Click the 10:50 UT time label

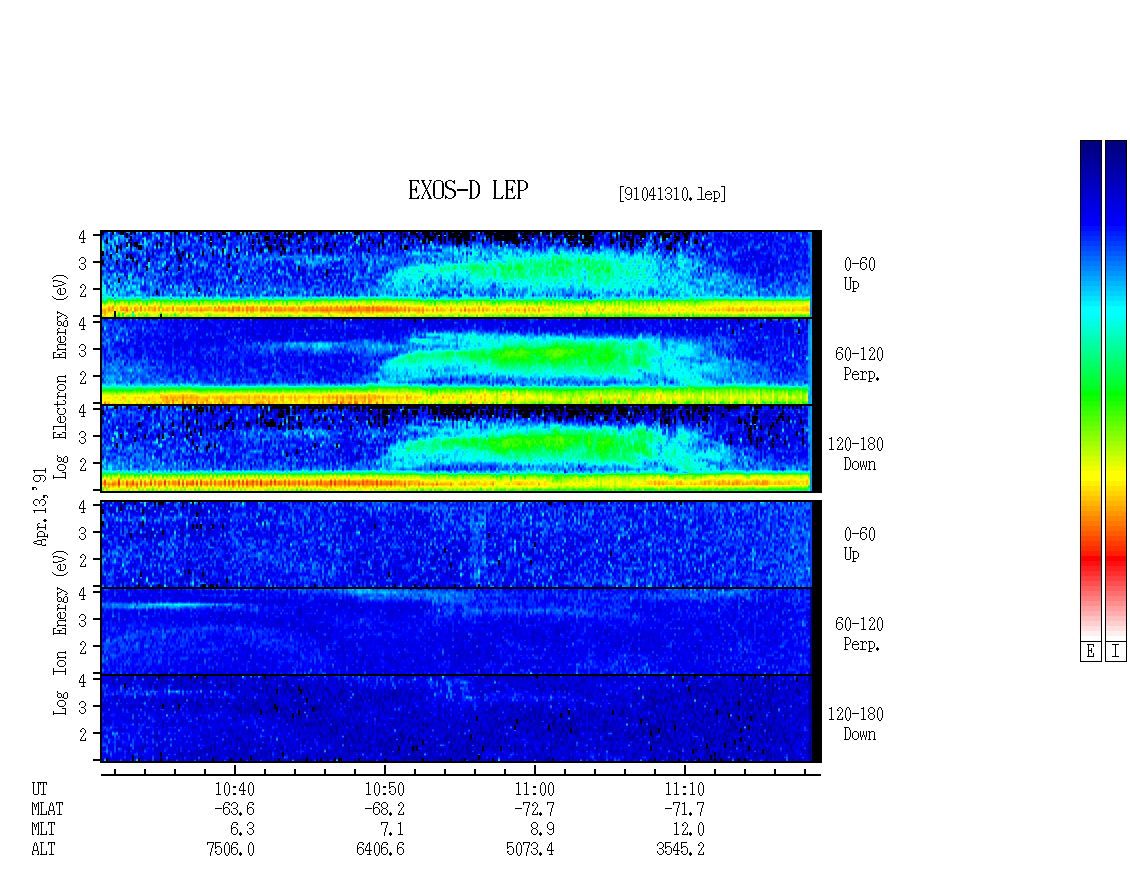pyautogui.click(x=384, y=789)
